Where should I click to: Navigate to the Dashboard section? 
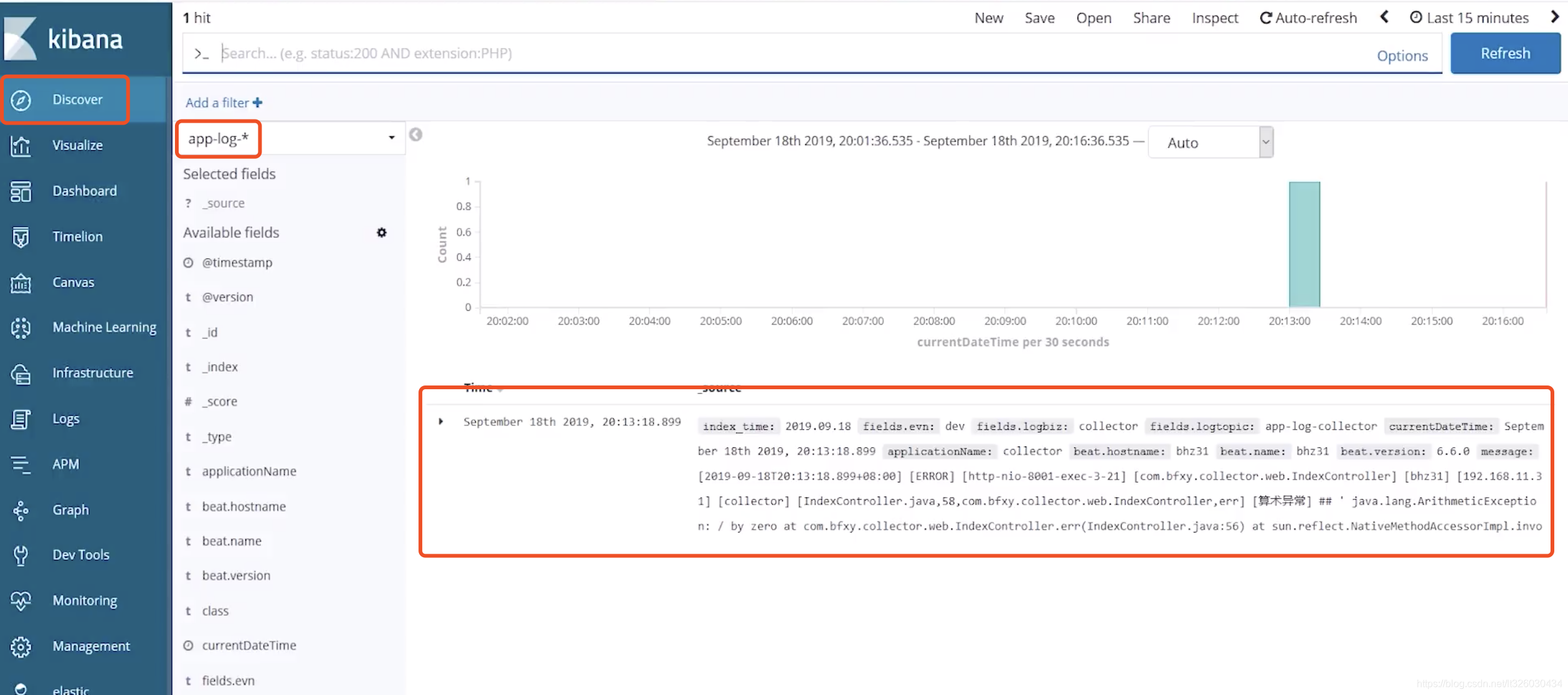click(85, 190)
